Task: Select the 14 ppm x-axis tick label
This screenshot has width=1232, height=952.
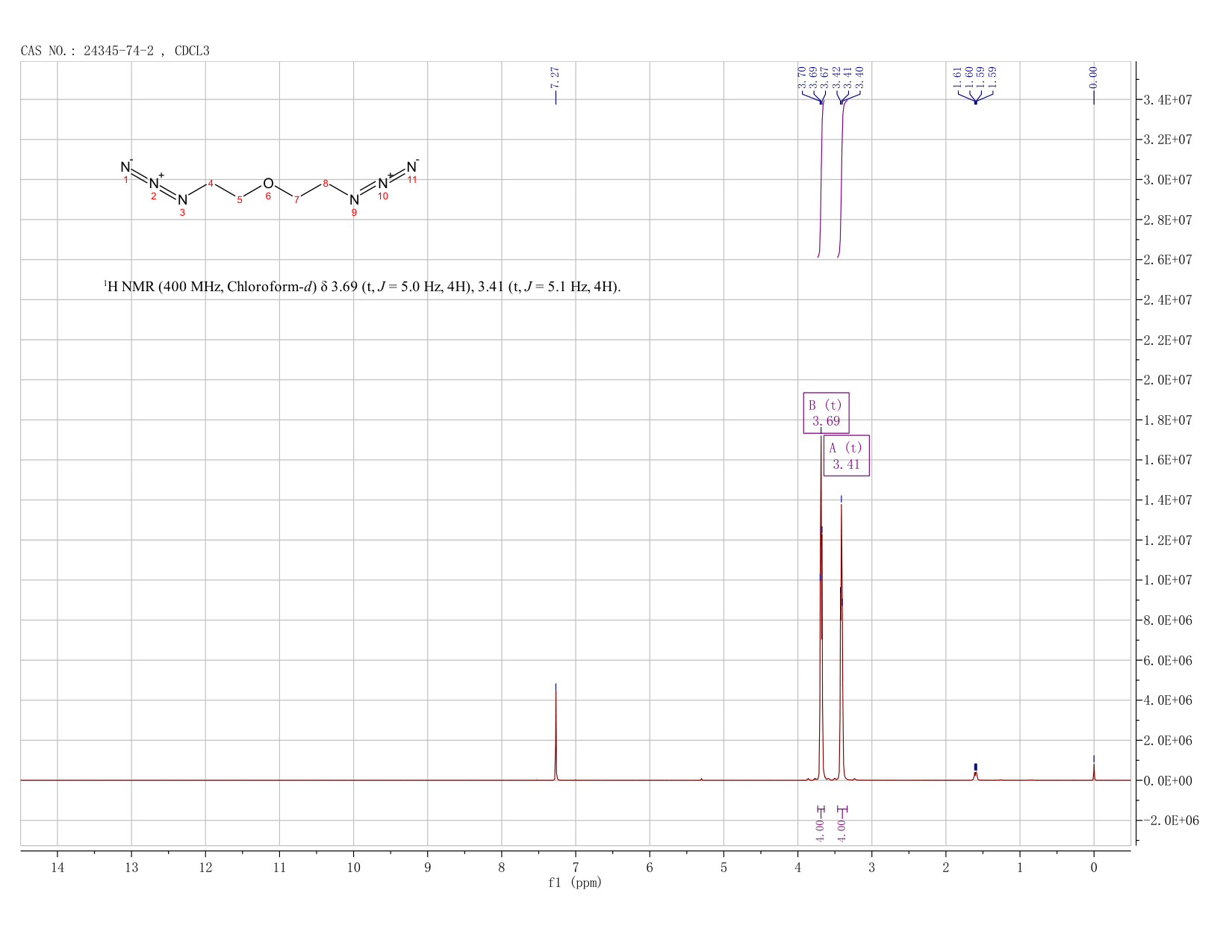Action: click(x=57, y=867)
